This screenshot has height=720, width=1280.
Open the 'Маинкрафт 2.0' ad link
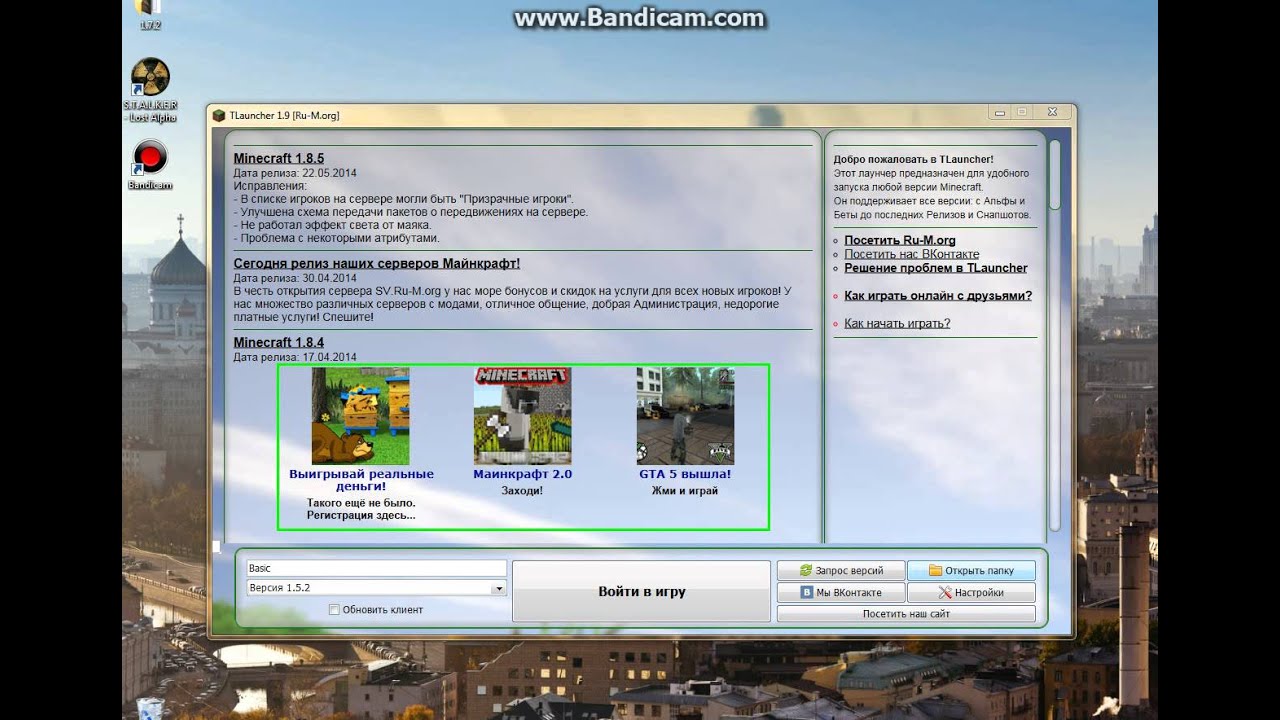pos(523,474)
